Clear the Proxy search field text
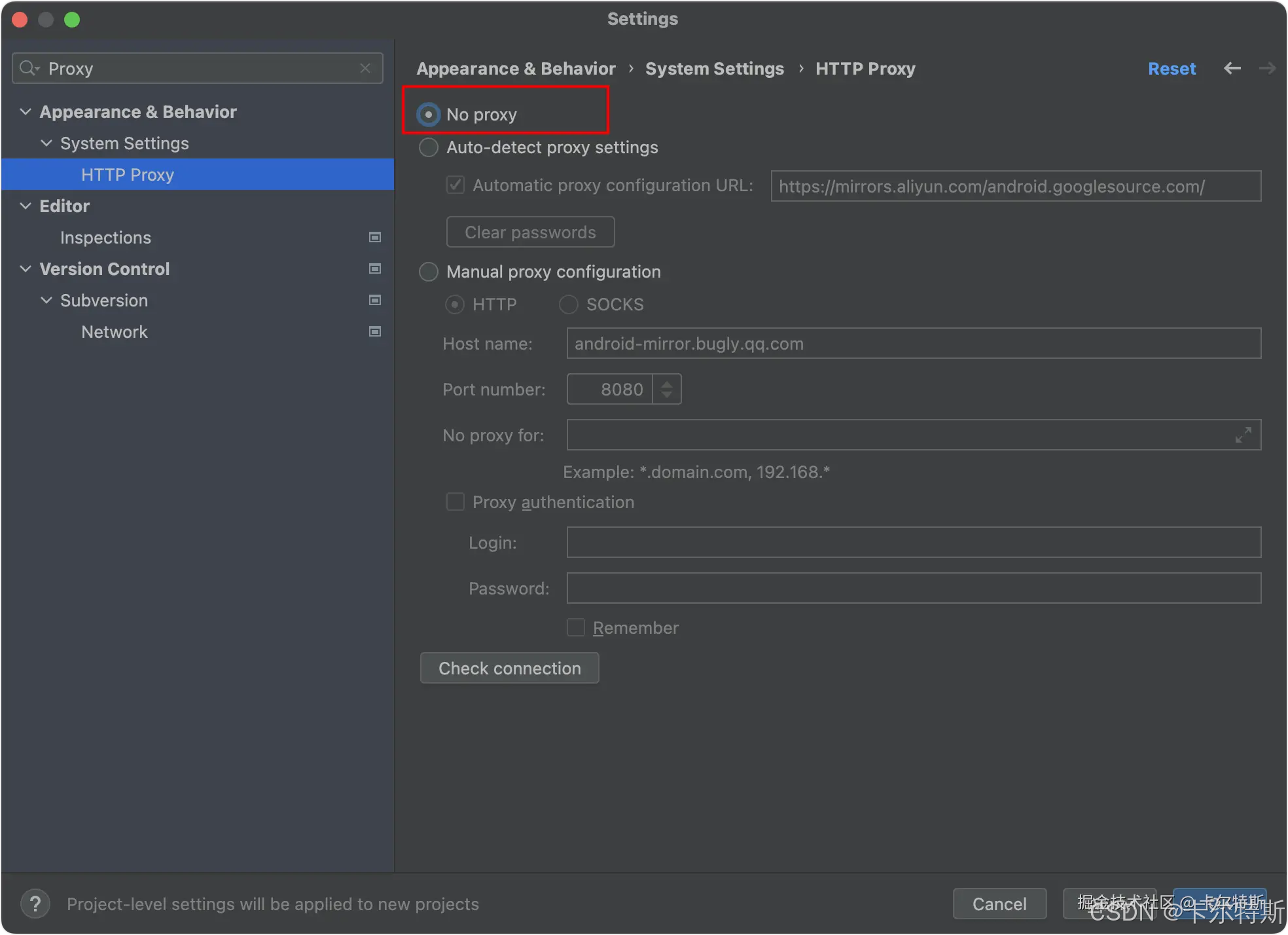Screen dimensions: 1288x935 pos(365,68)
